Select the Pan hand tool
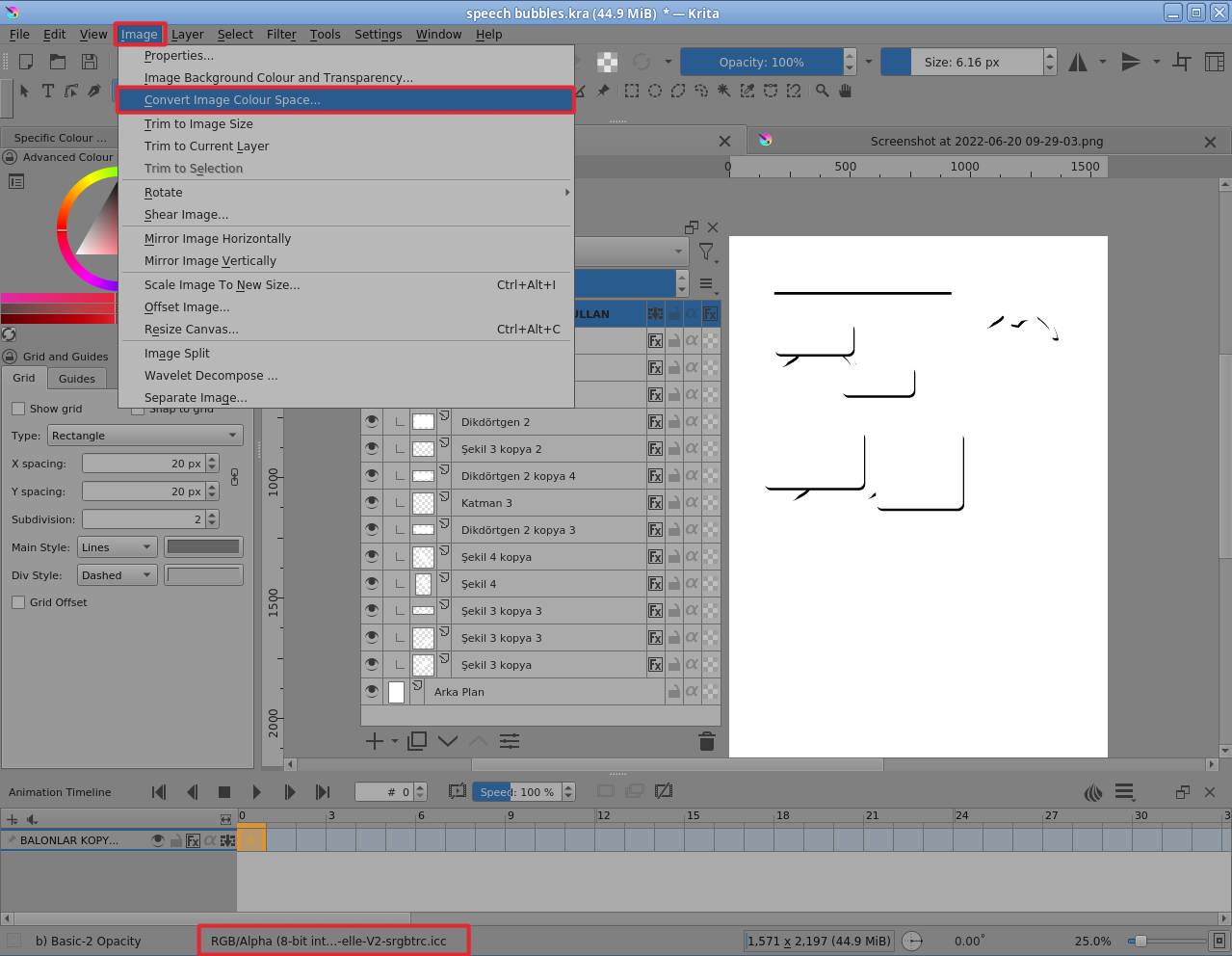This screenshot has width=1232, height=956. [x=846, y=91]
